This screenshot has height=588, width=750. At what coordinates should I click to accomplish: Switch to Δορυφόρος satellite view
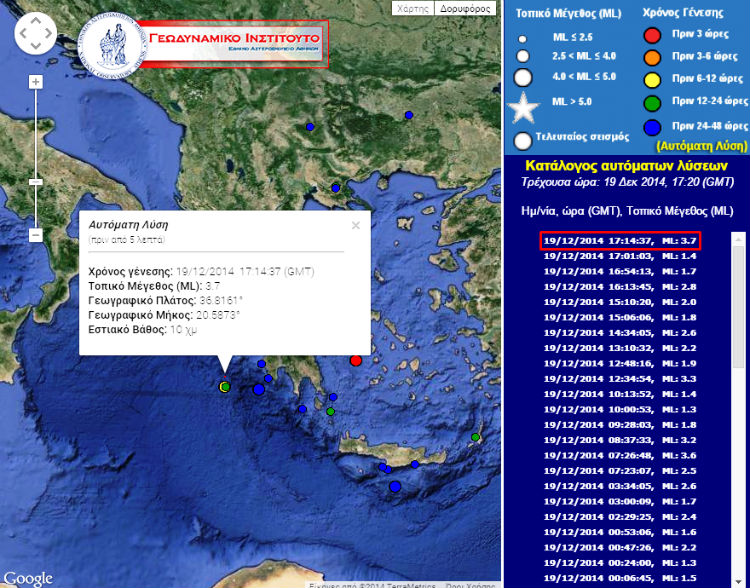click(x=465, y=8)
